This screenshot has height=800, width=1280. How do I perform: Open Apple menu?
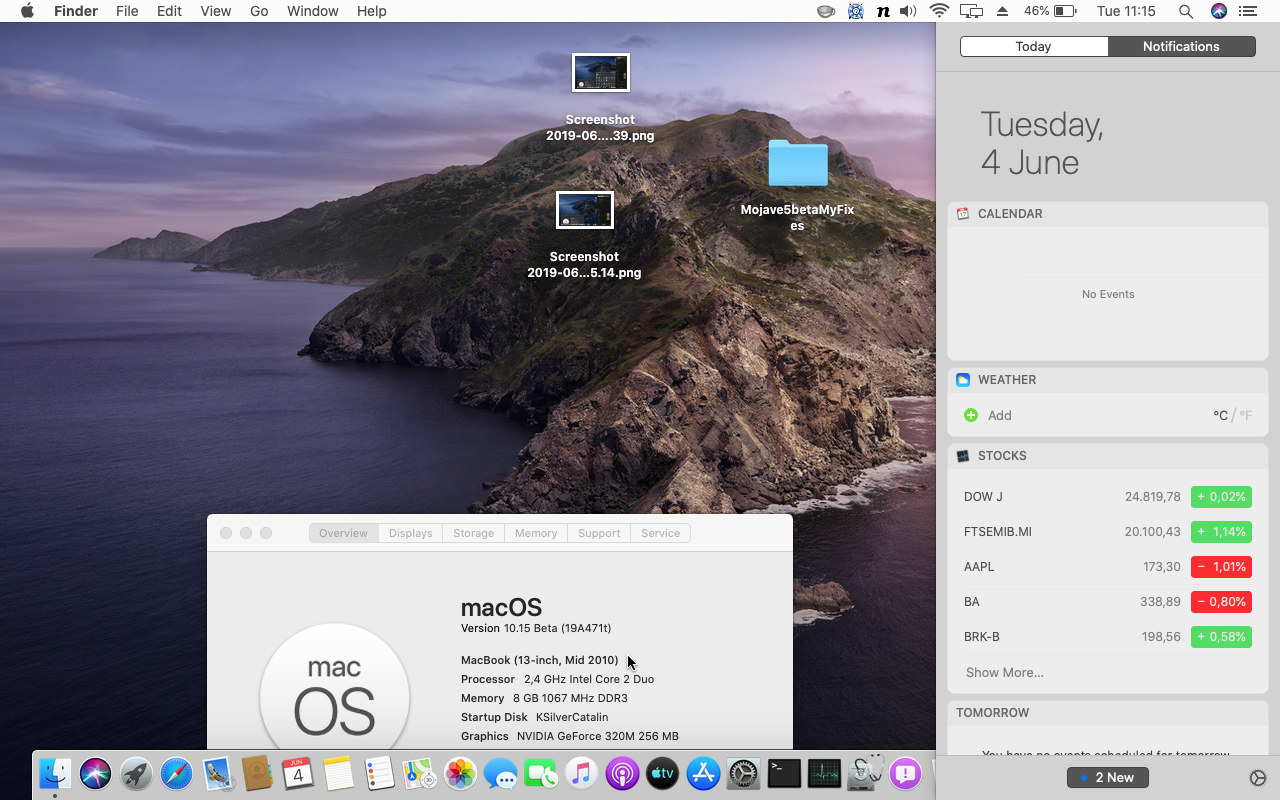(x=27, y=11)
